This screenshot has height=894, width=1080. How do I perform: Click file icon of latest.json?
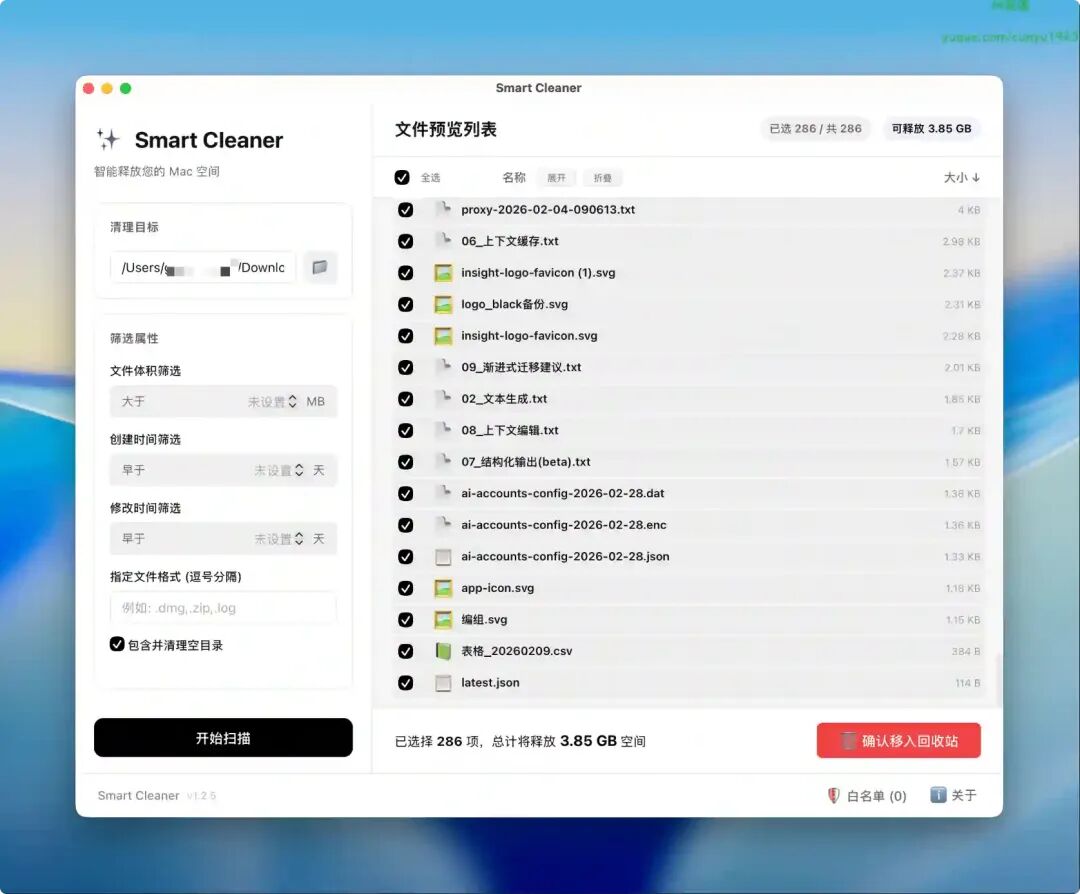[443, 683]
